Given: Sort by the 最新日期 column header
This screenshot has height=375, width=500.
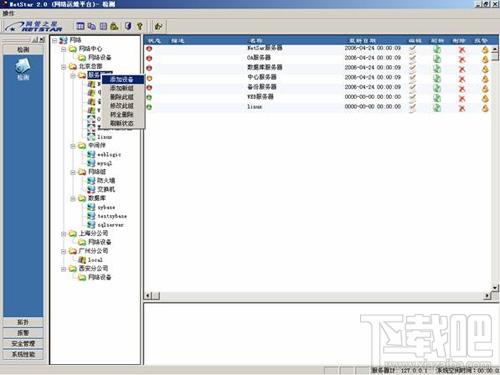Looking at the screenshot, I should tap(362, 41).
